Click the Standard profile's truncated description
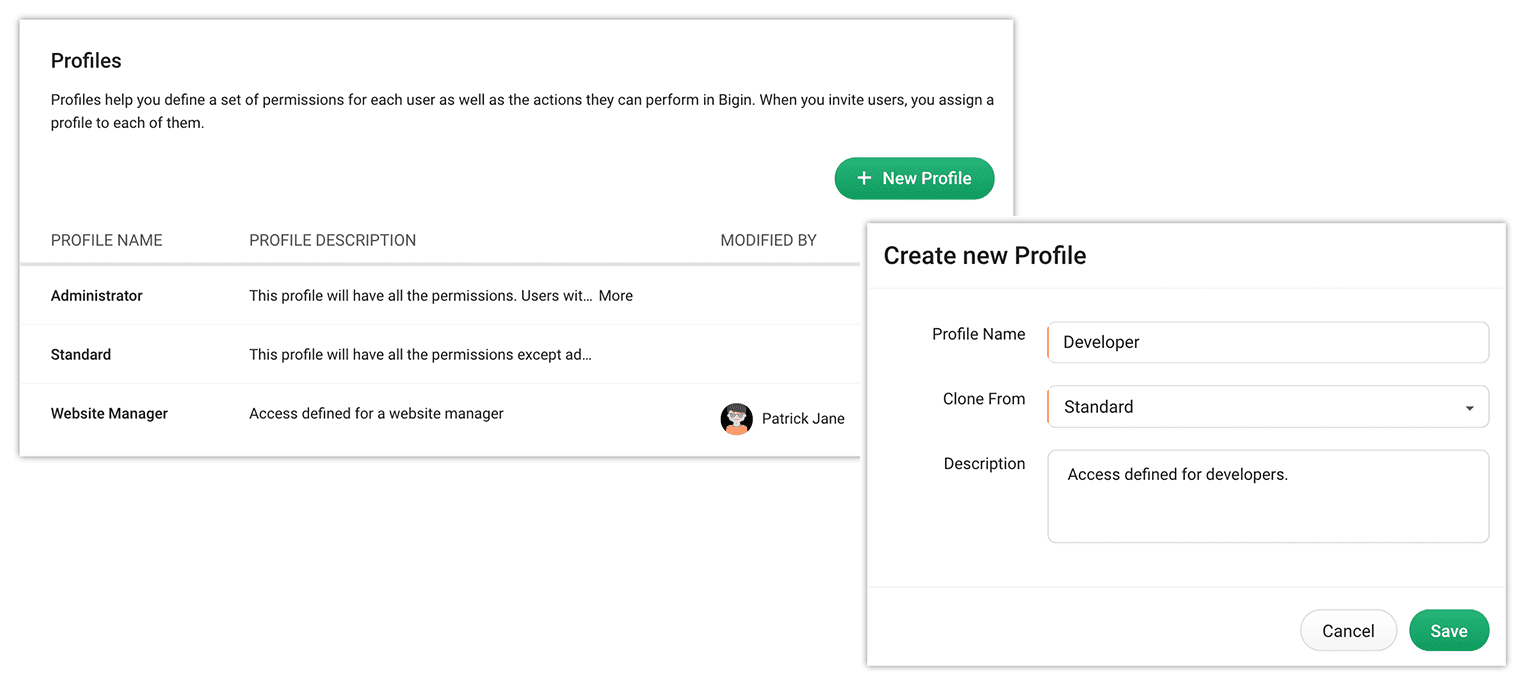The height and width of the screenshot is (682, 1535). [420, 355]
